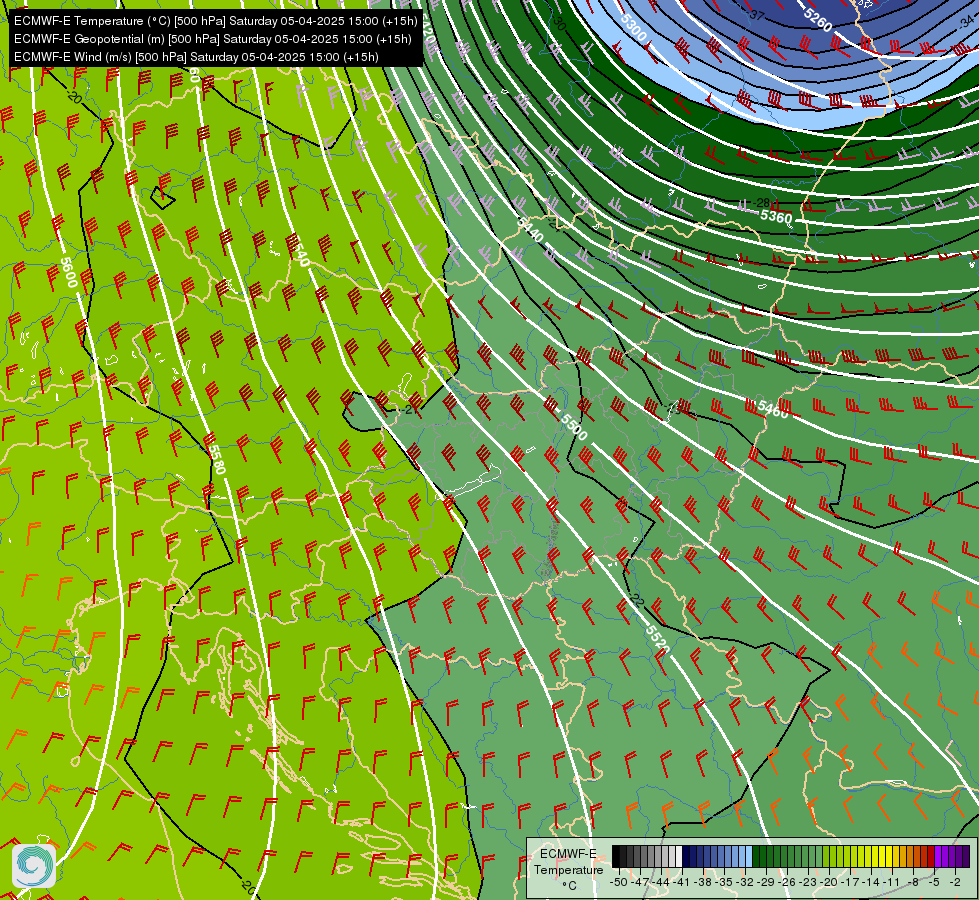Image resolution: width=979 pixels, height=900 pixels.
Task: Select the 5360 geopotential contour label
Action: [x=776, y=217]
